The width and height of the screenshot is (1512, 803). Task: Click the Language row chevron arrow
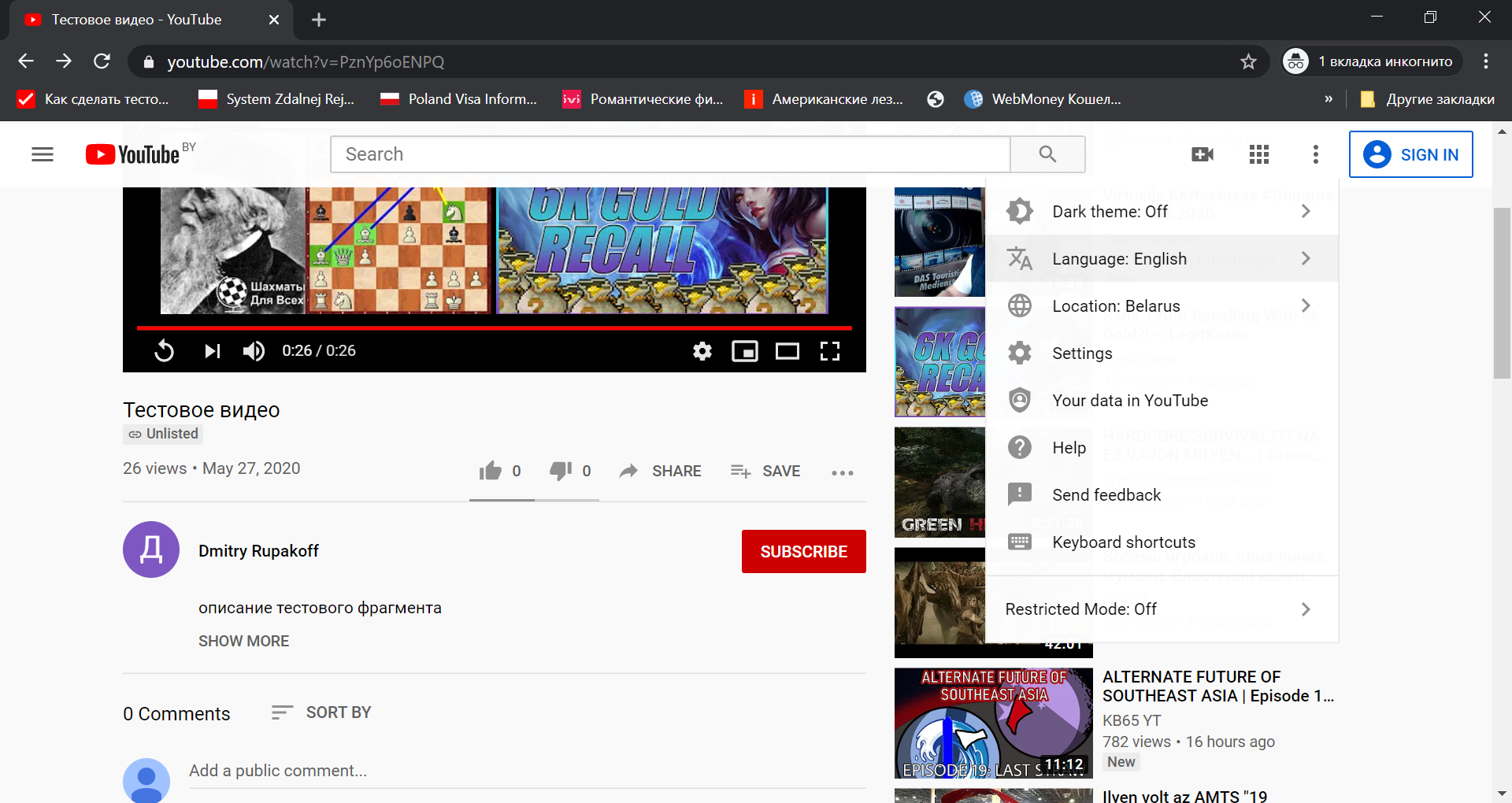tap(1306, 258)
